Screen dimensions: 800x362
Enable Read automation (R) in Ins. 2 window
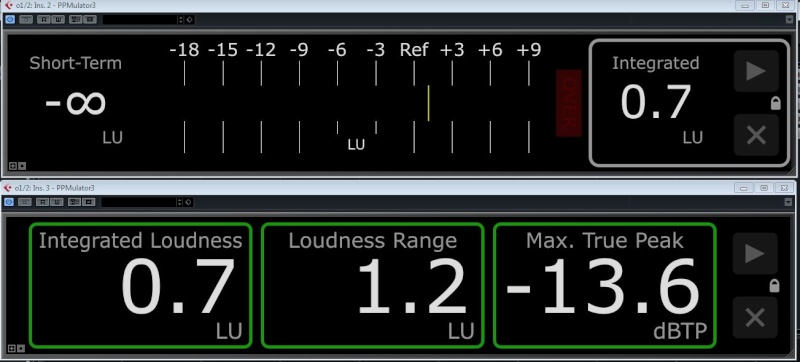(44, 19)
